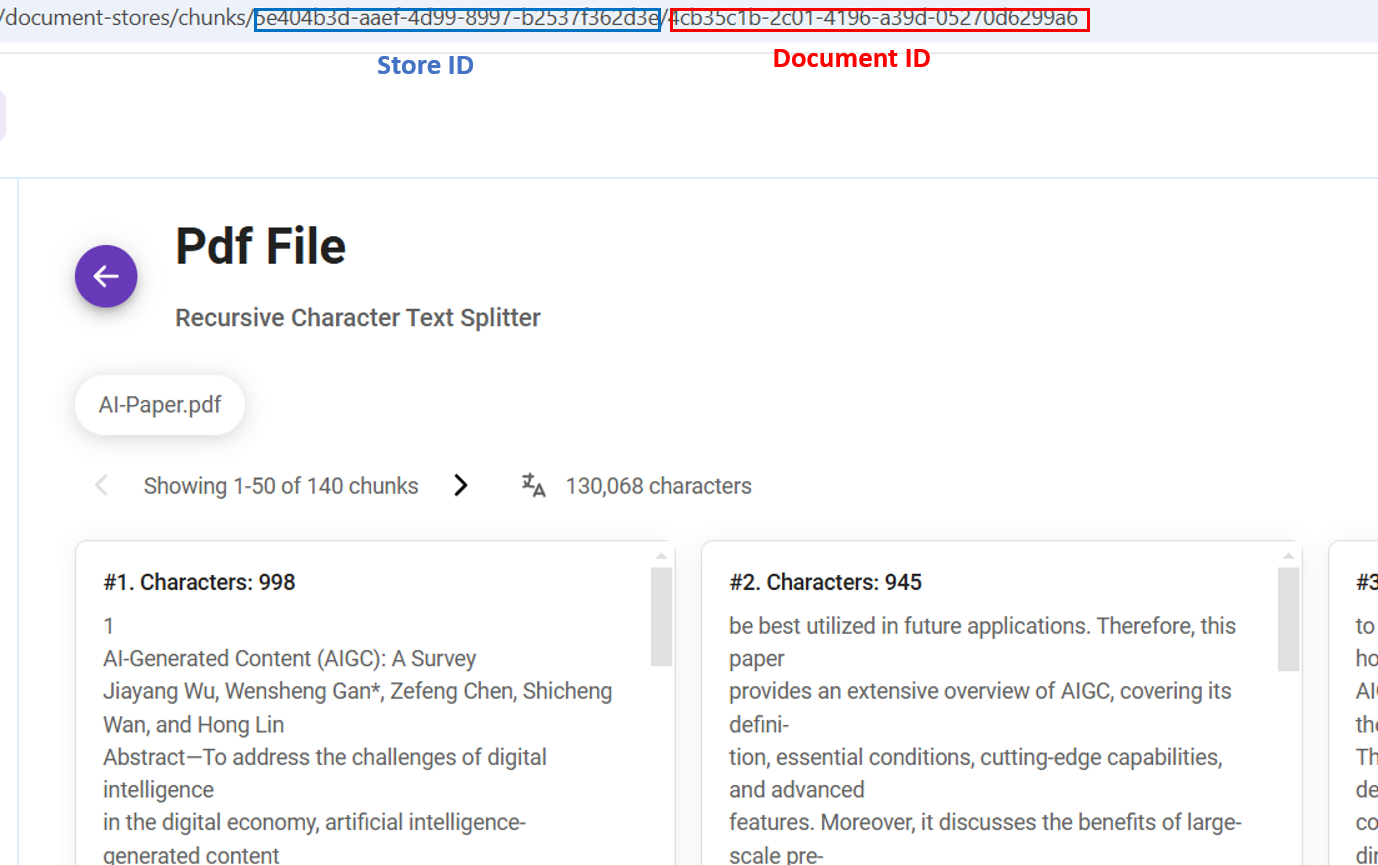The width and height of the screenshot is (1378, 865).
Task: Click the '130,068 characters' count text
Action: pos(658,486)
